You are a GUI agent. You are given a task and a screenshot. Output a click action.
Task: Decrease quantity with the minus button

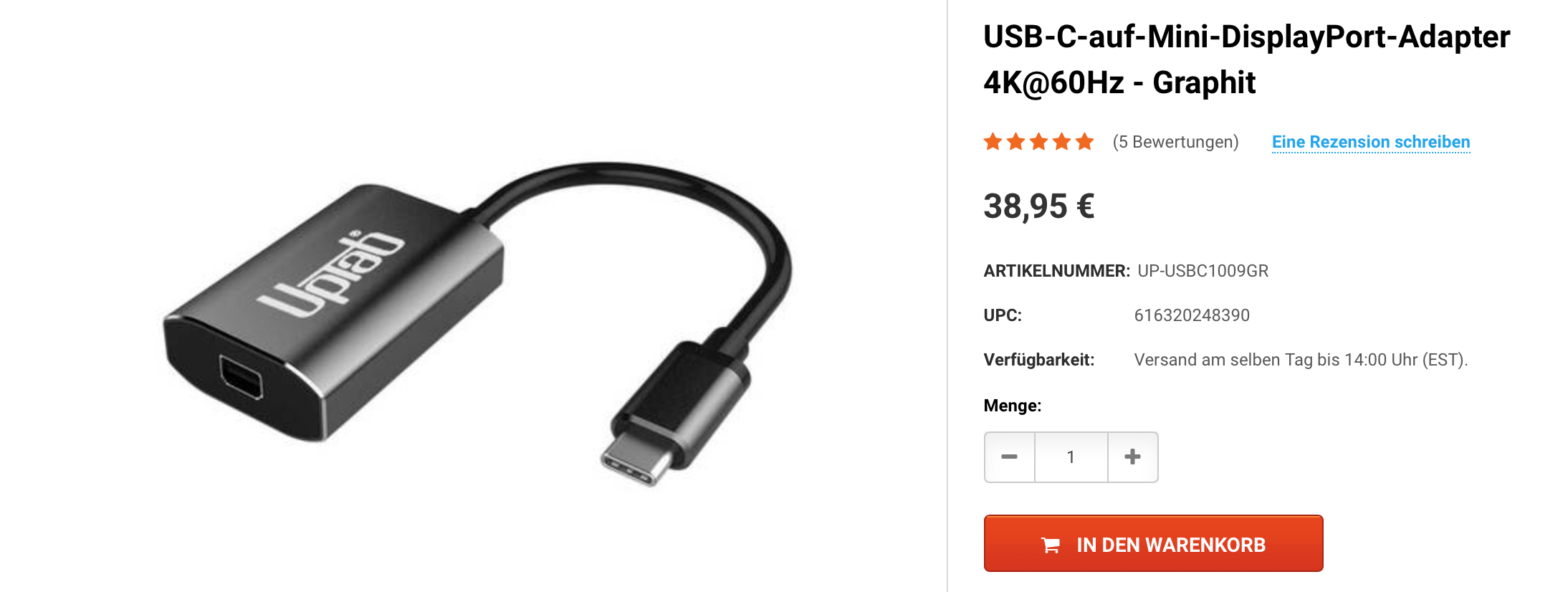[1010, 457]
